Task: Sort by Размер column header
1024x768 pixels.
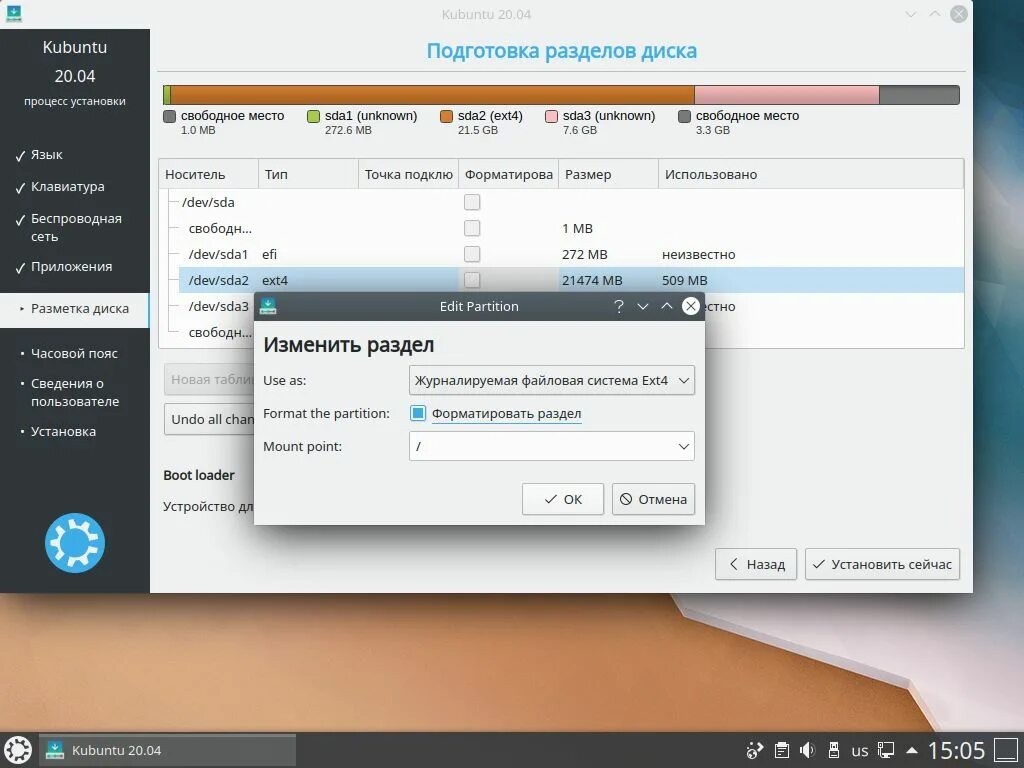Action: coord(609,174)
